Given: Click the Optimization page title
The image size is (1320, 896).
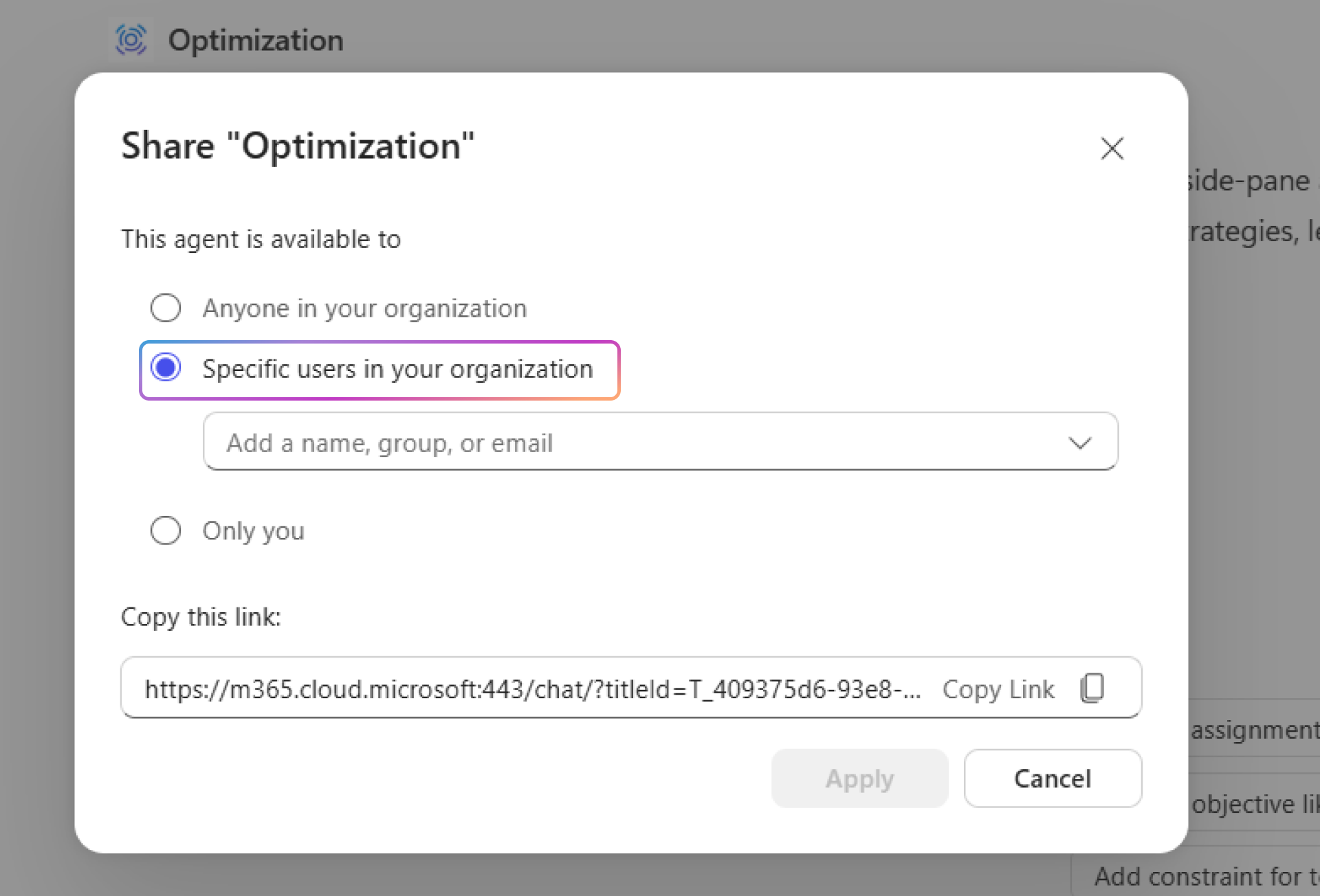Looking at the screenshot, I should [x=256, y=40].
